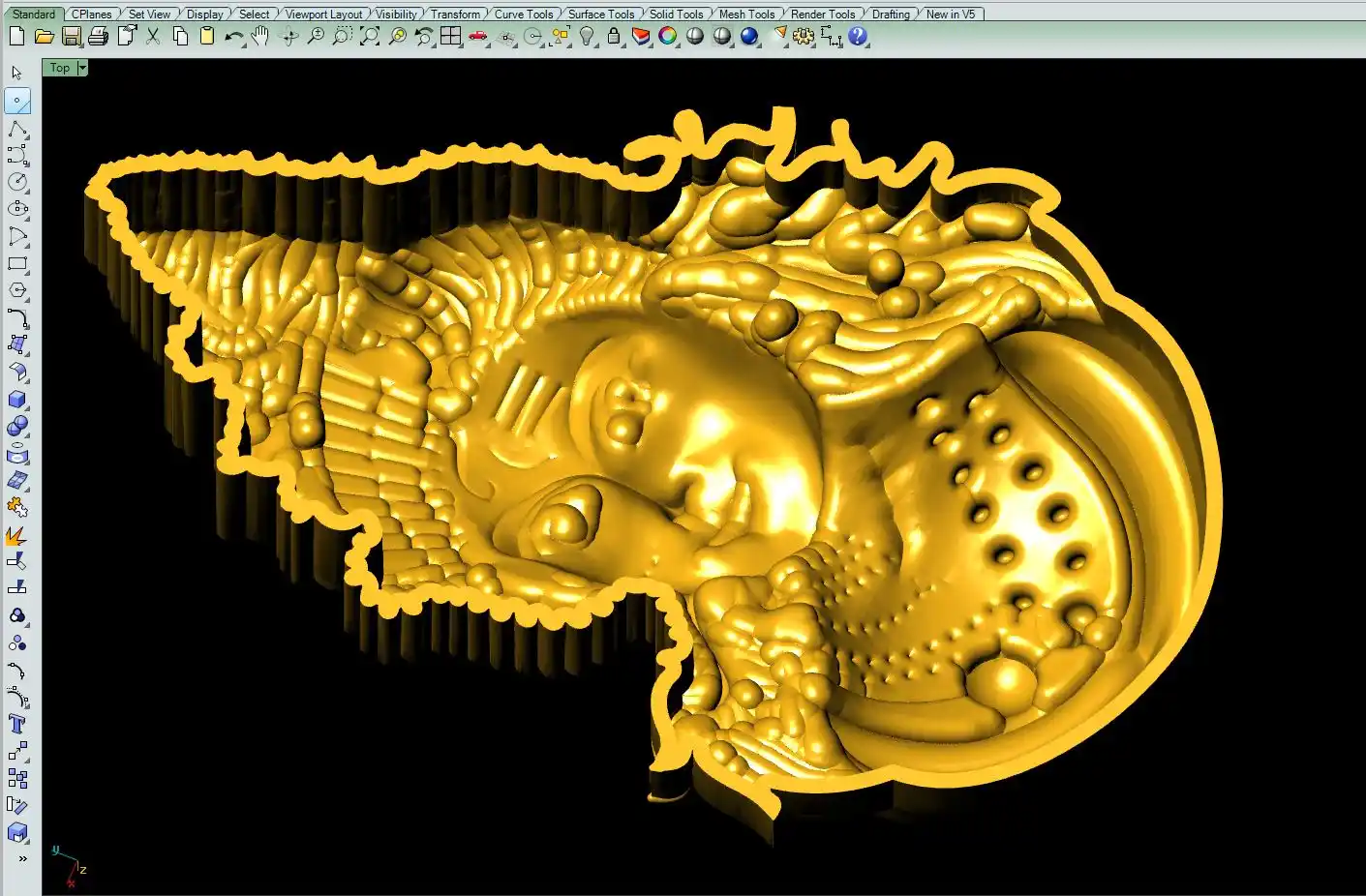Toggle the lock objects padlock icon
Image resolution: width=1366 pixels, height=896 pixels.
pos(614,37)
